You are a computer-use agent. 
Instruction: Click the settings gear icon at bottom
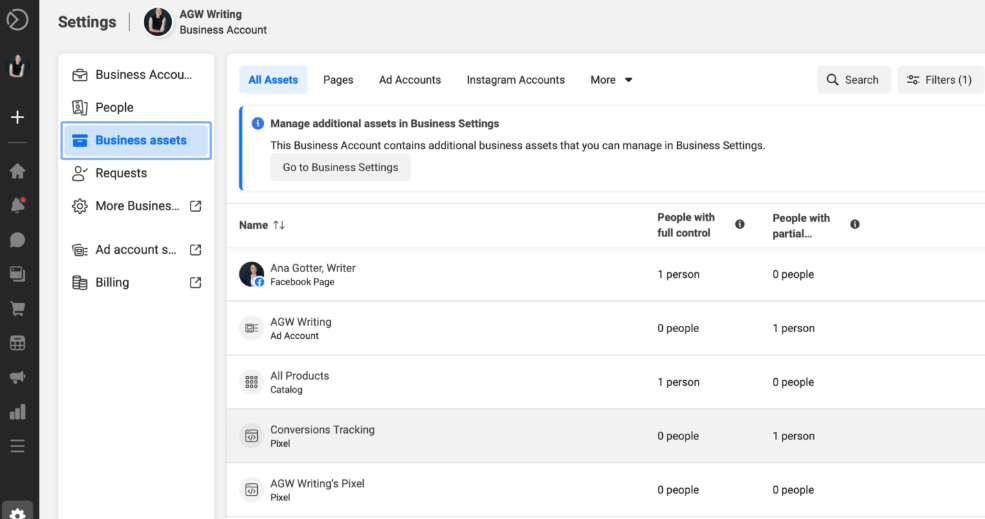17,512
